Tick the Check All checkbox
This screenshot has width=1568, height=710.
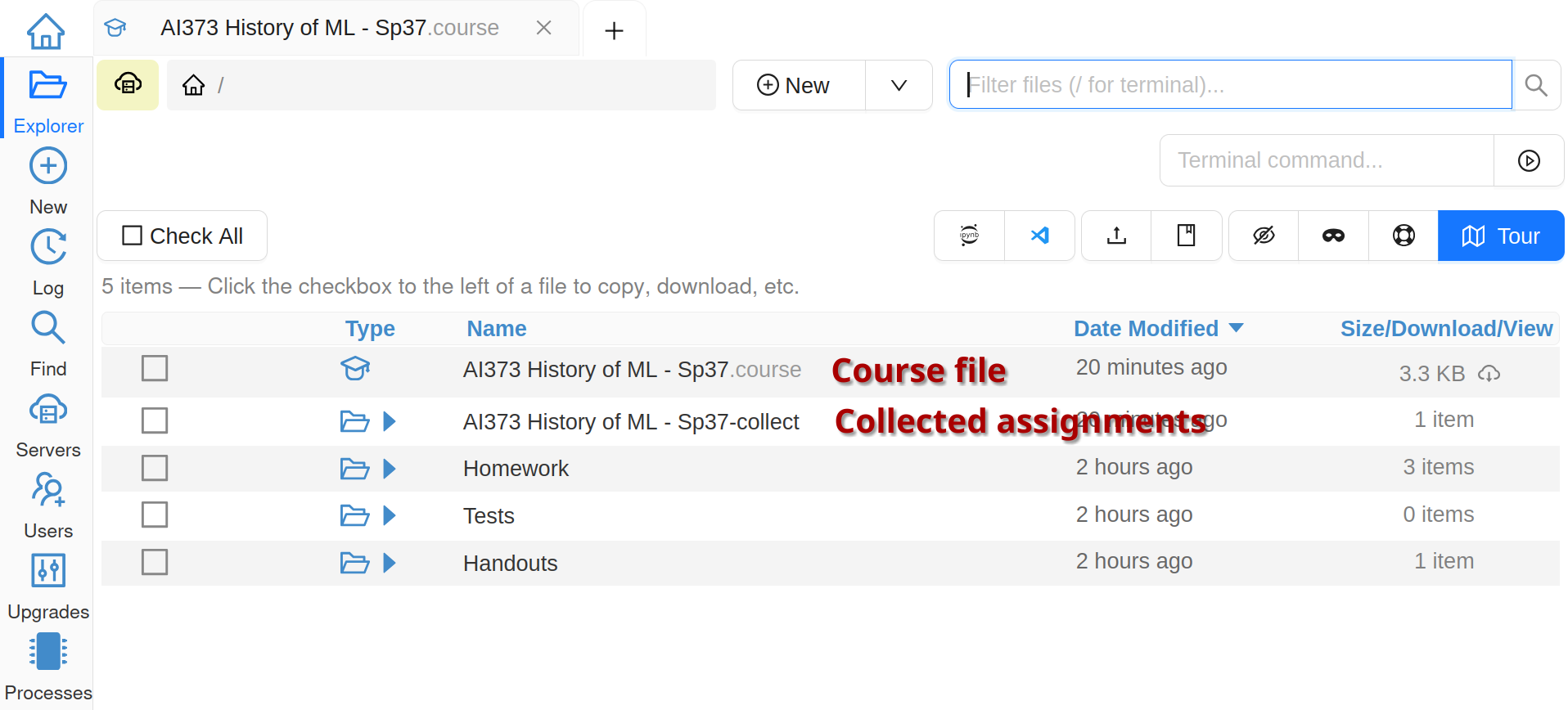click(132, 236)
